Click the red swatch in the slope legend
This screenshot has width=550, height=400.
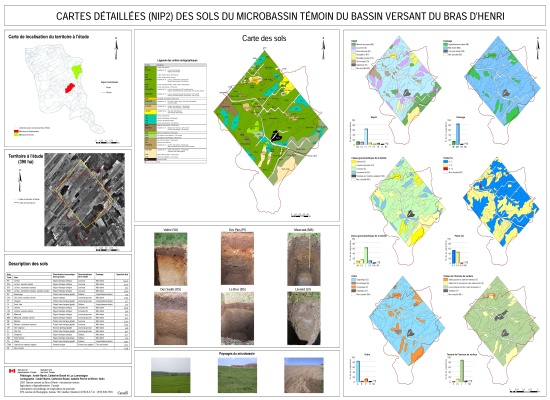tap(445, 169)
